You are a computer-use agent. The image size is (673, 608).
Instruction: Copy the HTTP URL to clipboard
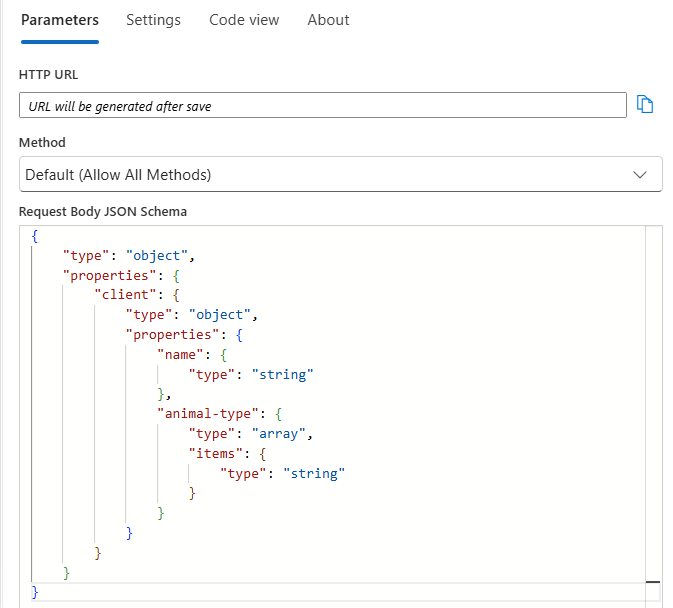pyautogui.click(x=645, y=105)
